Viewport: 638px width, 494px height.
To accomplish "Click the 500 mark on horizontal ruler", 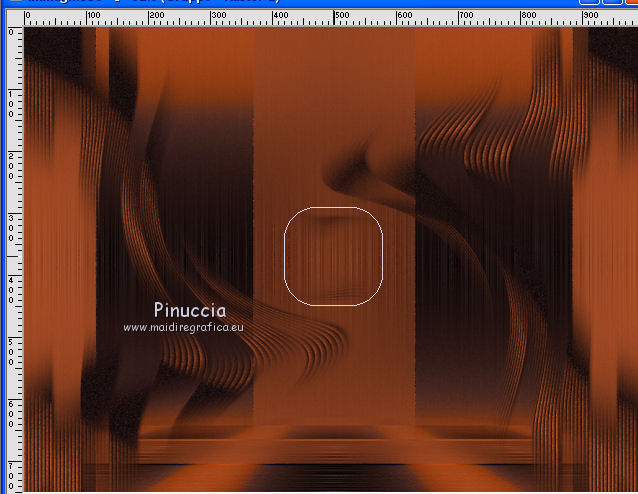I will coord(342,15).
